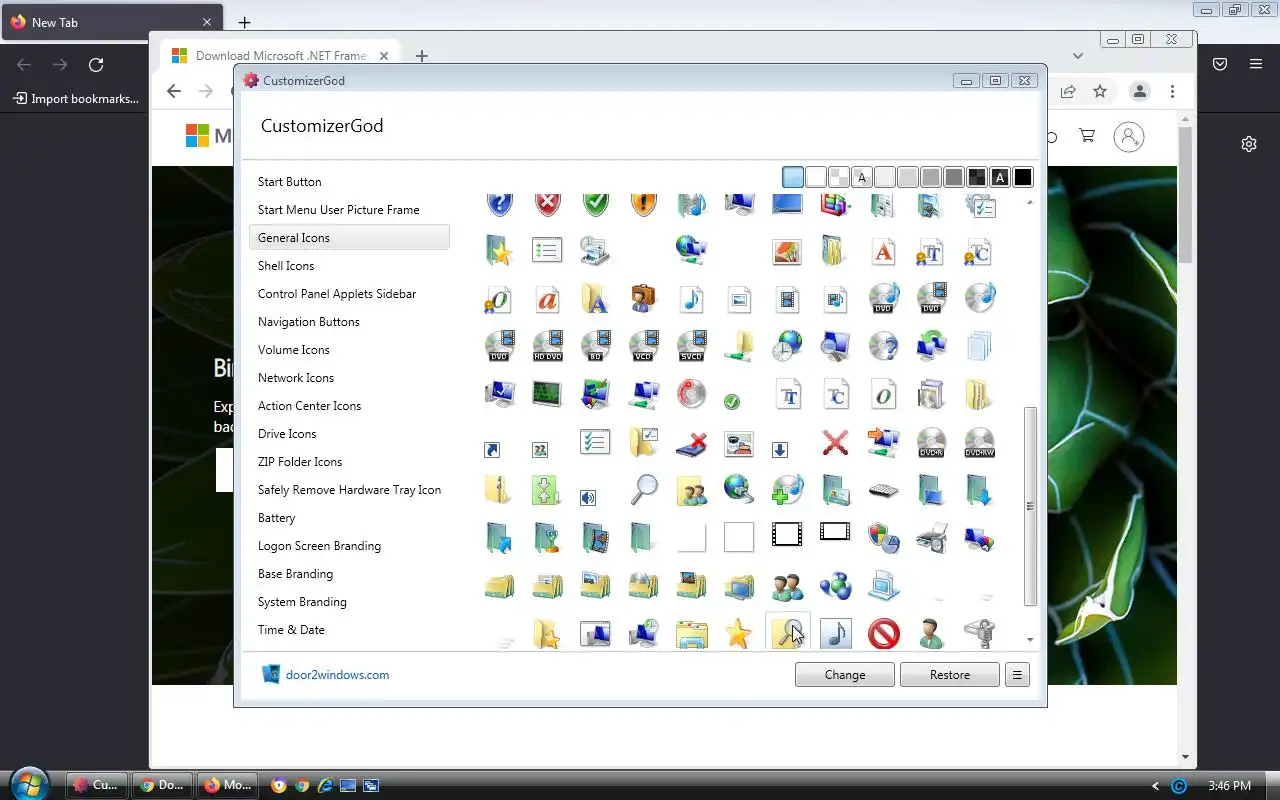The height and width of the screenshot is (800, 1280).
Task: Pick the blue molecule network icon
Action: 835,586
